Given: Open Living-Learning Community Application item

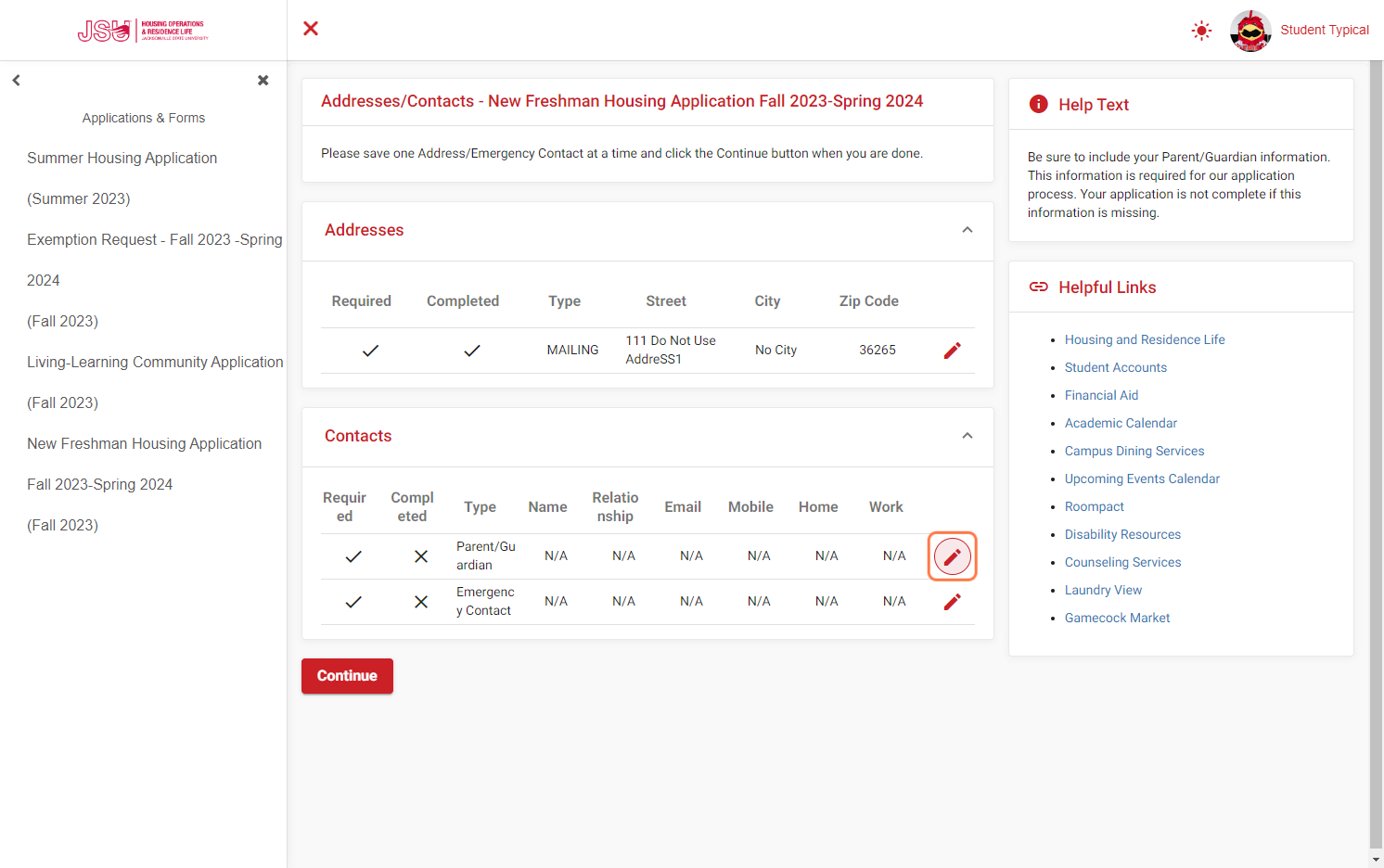Looking at the screenshot, I should [155, 382].
